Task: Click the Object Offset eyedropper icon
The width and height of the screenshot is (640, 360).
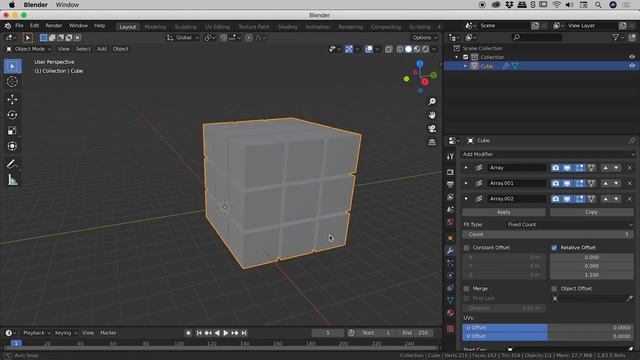Action: (630, 299)
